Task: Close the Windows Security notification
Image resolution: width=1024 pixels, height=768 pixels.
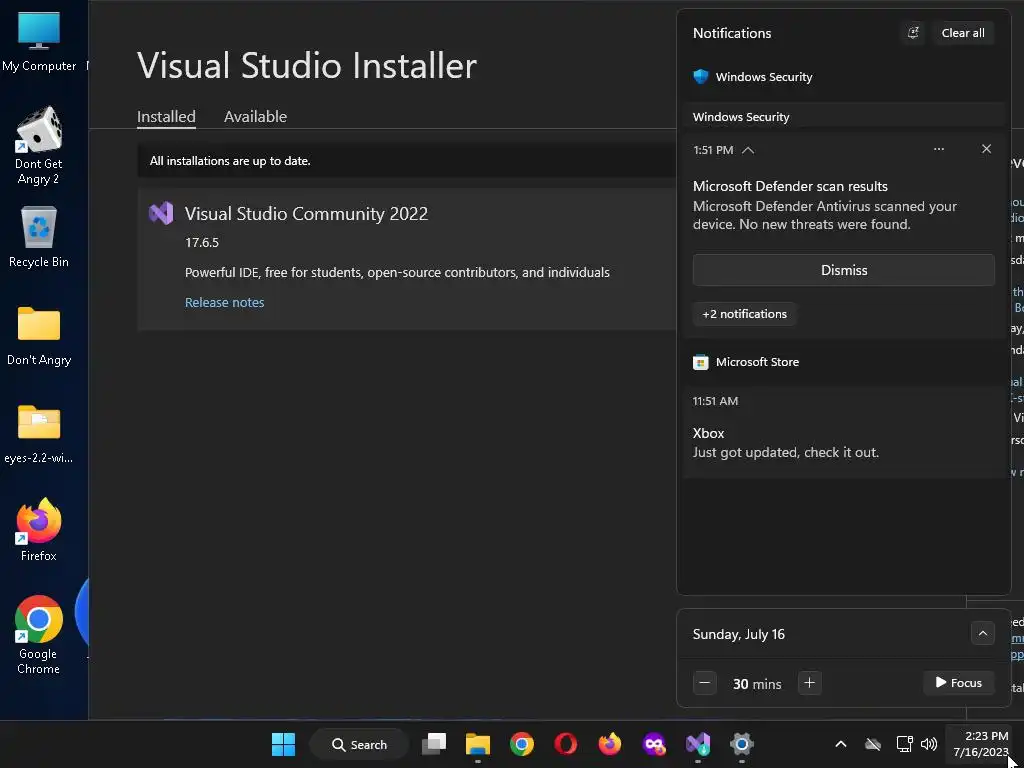Action: [x=986, y=150]
